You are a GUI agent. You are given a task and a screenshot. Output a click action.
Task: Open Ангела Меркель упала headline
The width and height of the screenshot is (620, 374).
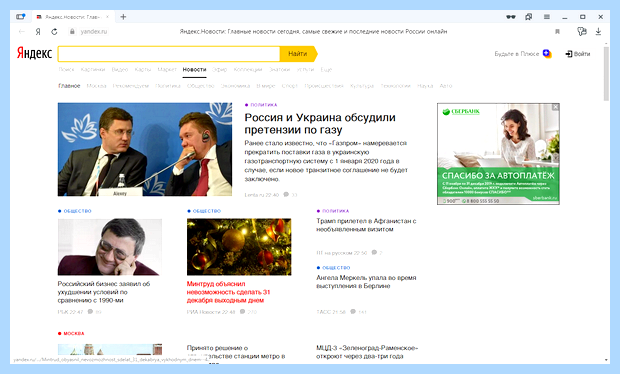(366, 282)
